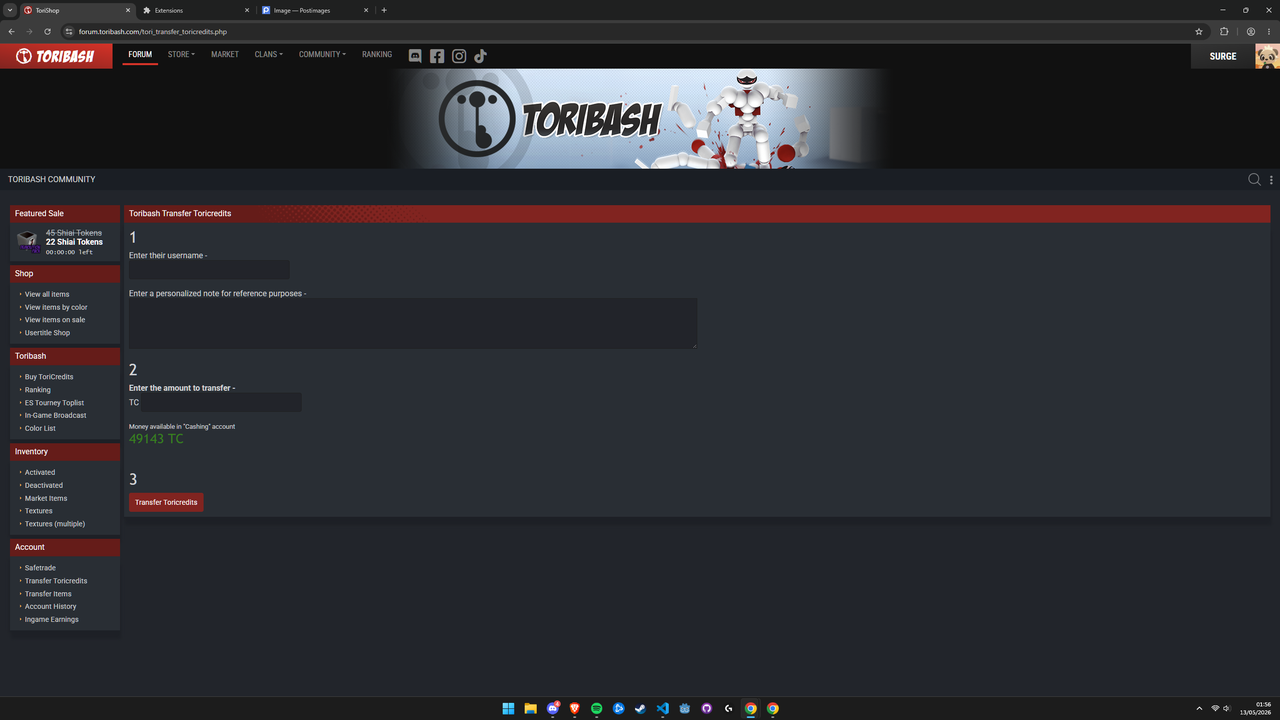
Task: Expand the CLANS dropdown menu
Action: pos(268,55)
